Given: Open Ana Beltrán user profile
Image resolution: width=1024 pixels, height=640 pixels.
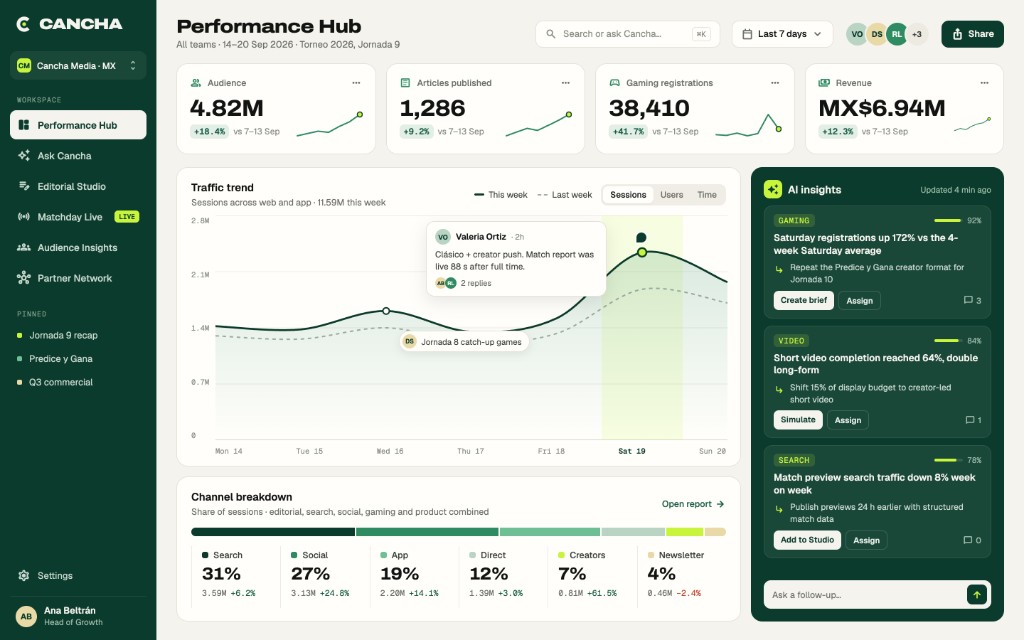Looking at the screenshot, I should tap(78, 616).
